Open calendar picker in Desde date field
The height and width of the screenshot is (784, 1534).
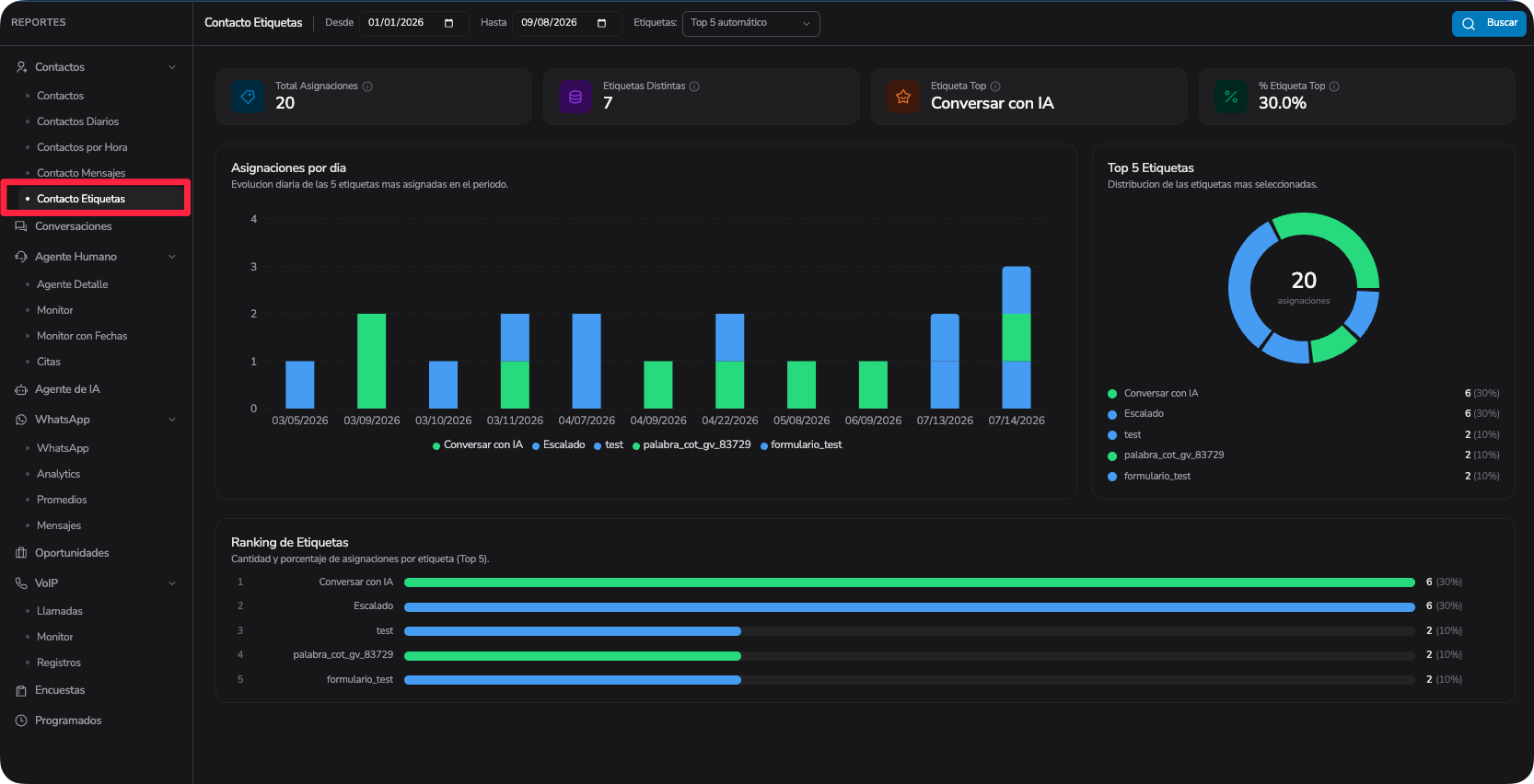click(x=449, y=23)
